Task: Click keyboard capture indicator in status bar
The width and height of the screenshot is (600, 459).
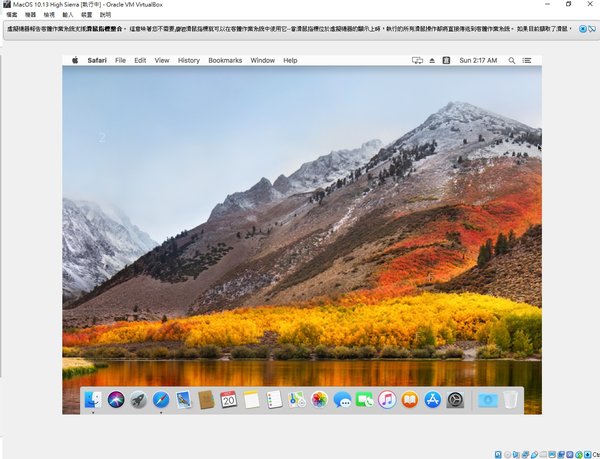Action: tap(587, 454)
